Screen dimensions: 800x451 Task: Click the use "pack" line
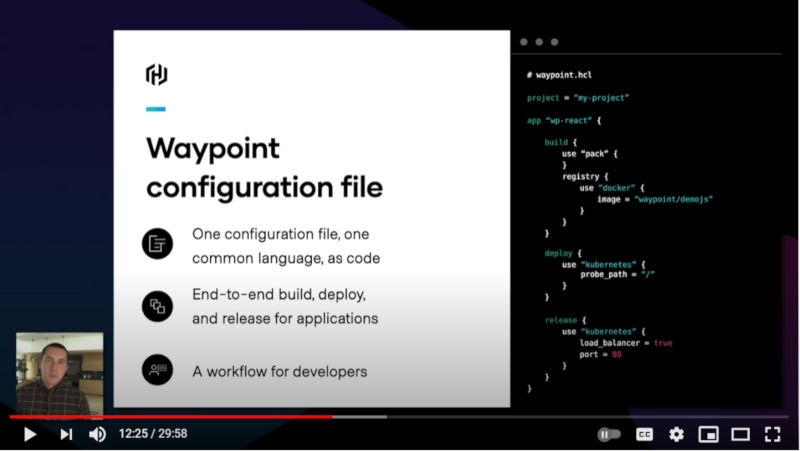click(x=590, y=154)
